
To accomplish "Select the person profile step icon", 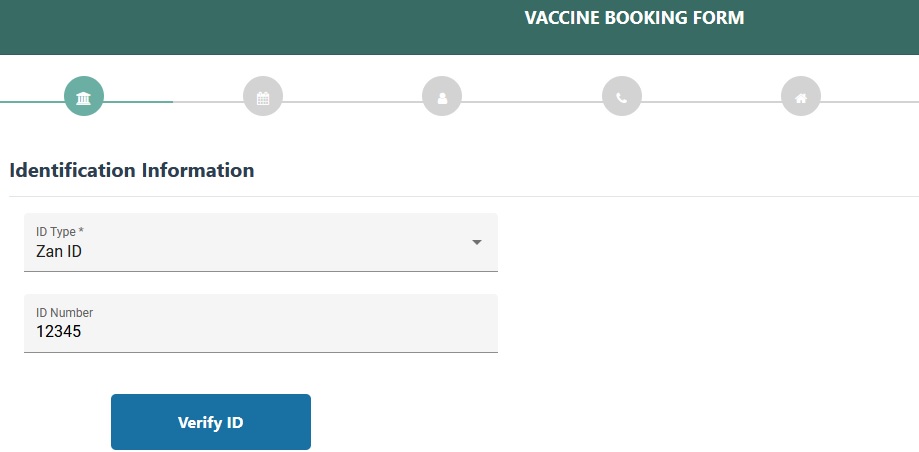I will [x=442, y=97].
